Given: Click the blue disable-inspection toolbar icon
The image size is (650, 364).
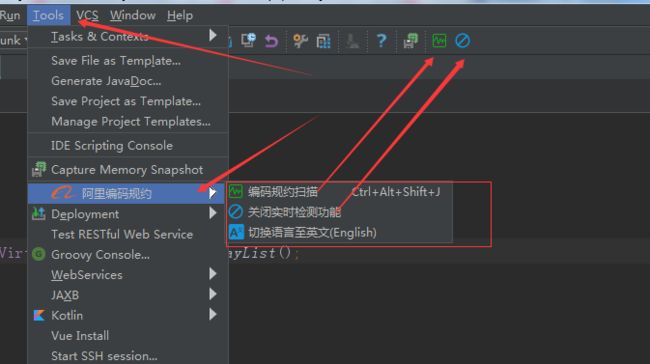Looking at the screenshot, I should pos(462,41).
